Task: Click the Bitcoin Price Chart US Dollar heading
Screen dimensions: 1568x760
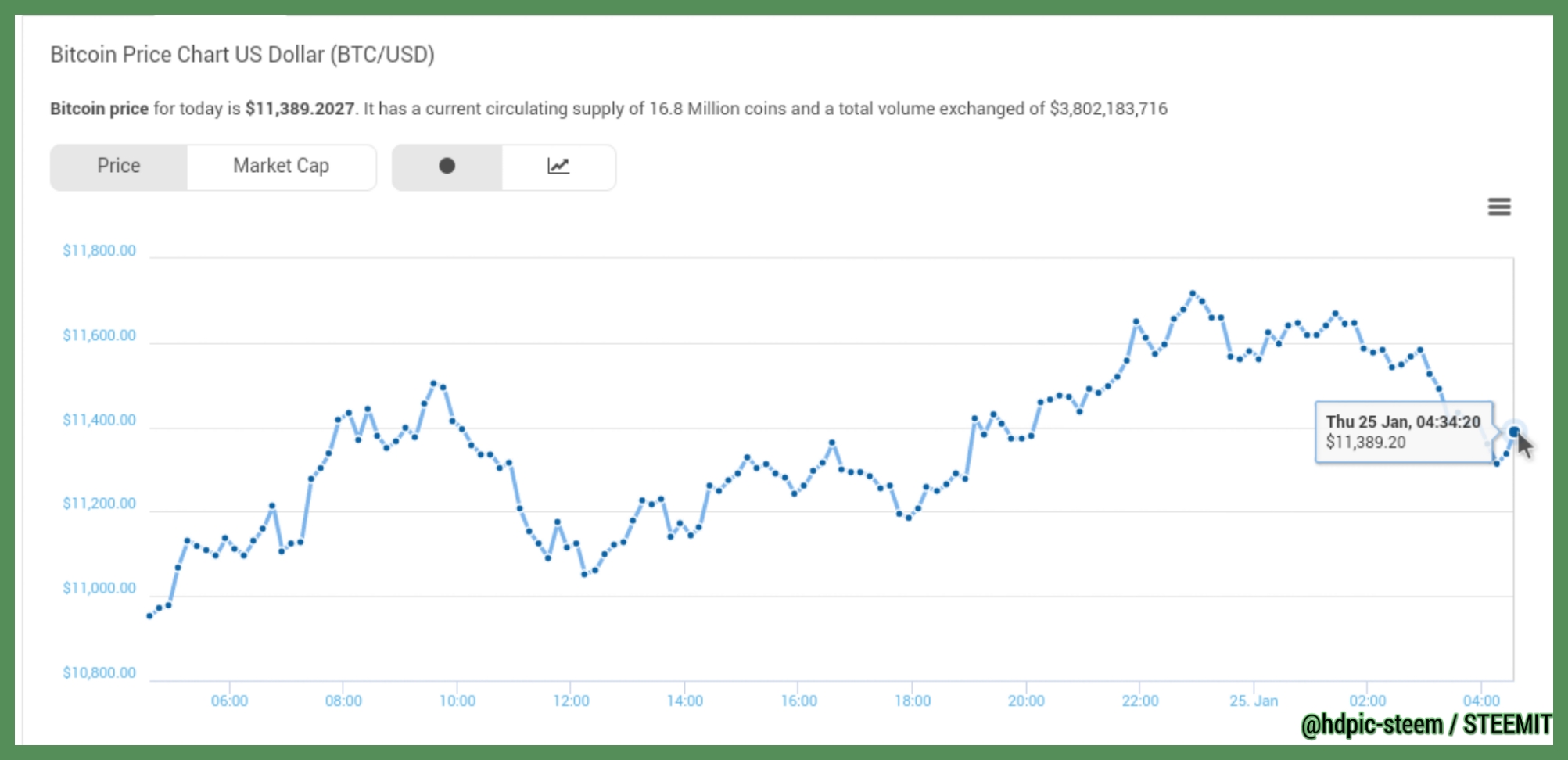Action: click(242, 55)
